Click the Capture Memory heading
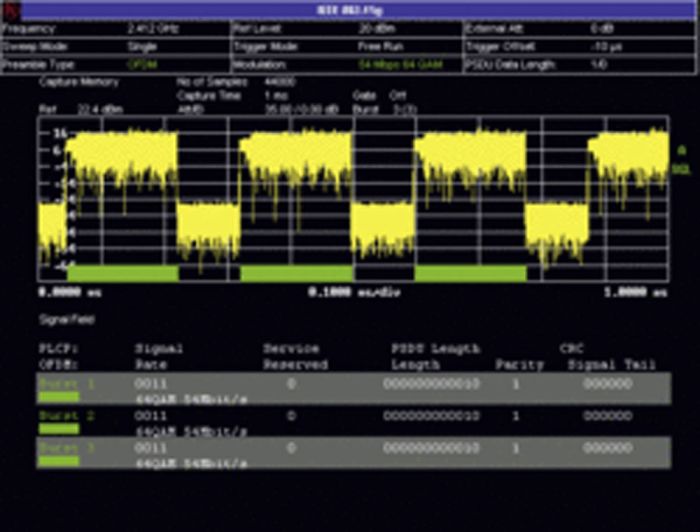The width and height of the screenshot is (700, 532). pos(79,82)
